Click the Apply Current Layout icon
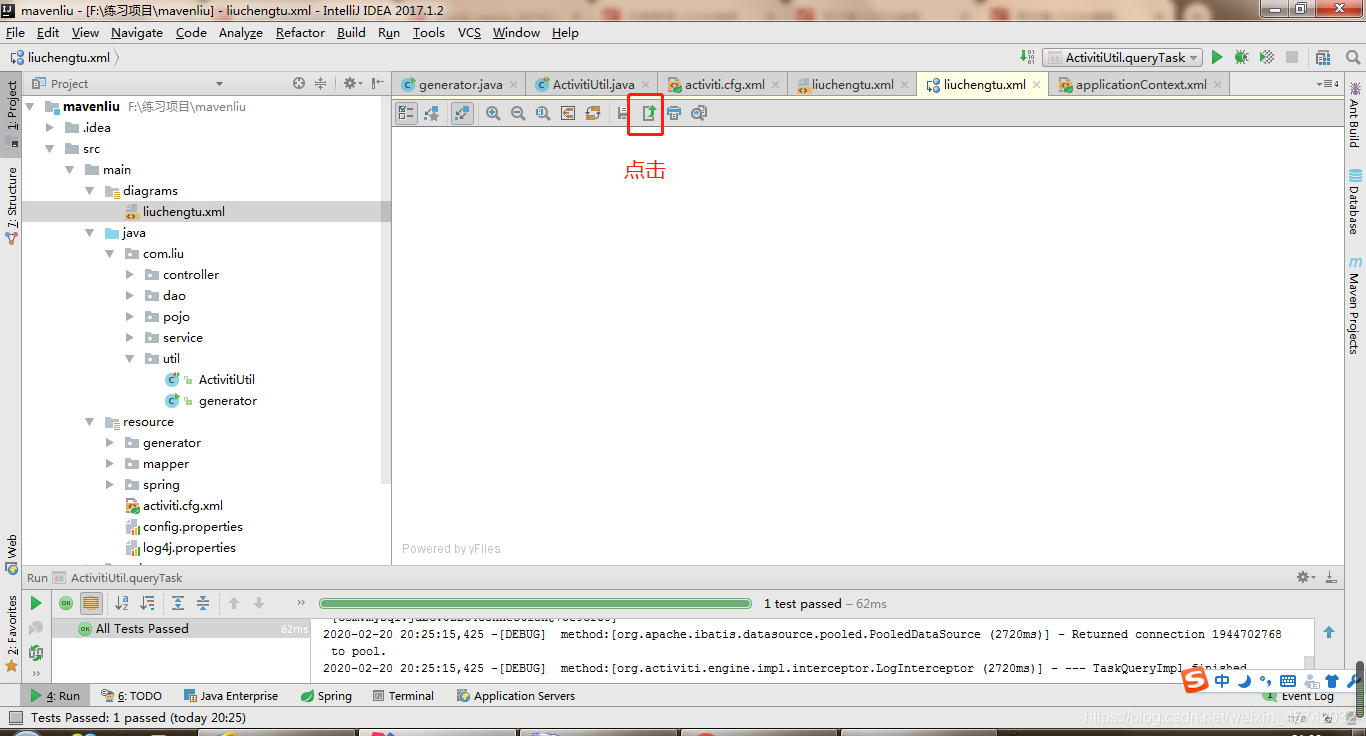Screen dimensions: 1366x736 pos(593,113)
